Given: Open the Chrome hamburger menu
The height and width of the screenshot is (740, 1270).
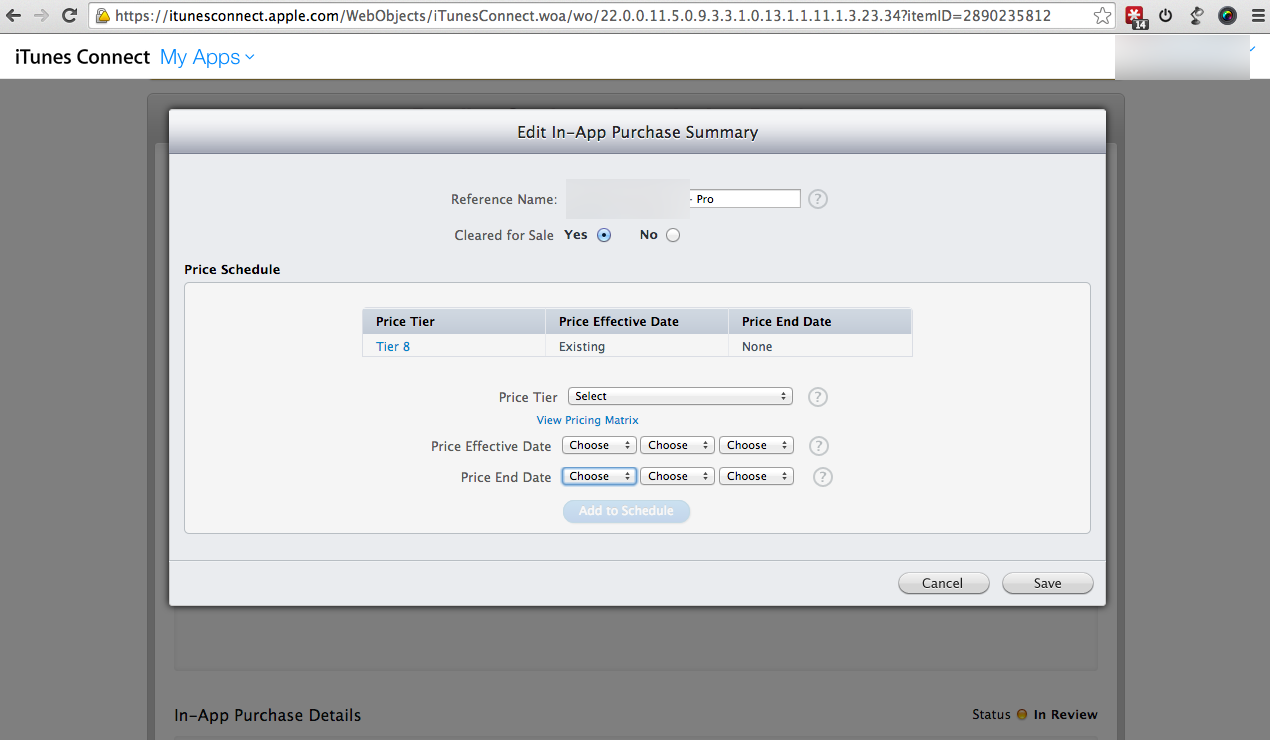Looking at the screenshot, I should click(x=1257, y=15).
